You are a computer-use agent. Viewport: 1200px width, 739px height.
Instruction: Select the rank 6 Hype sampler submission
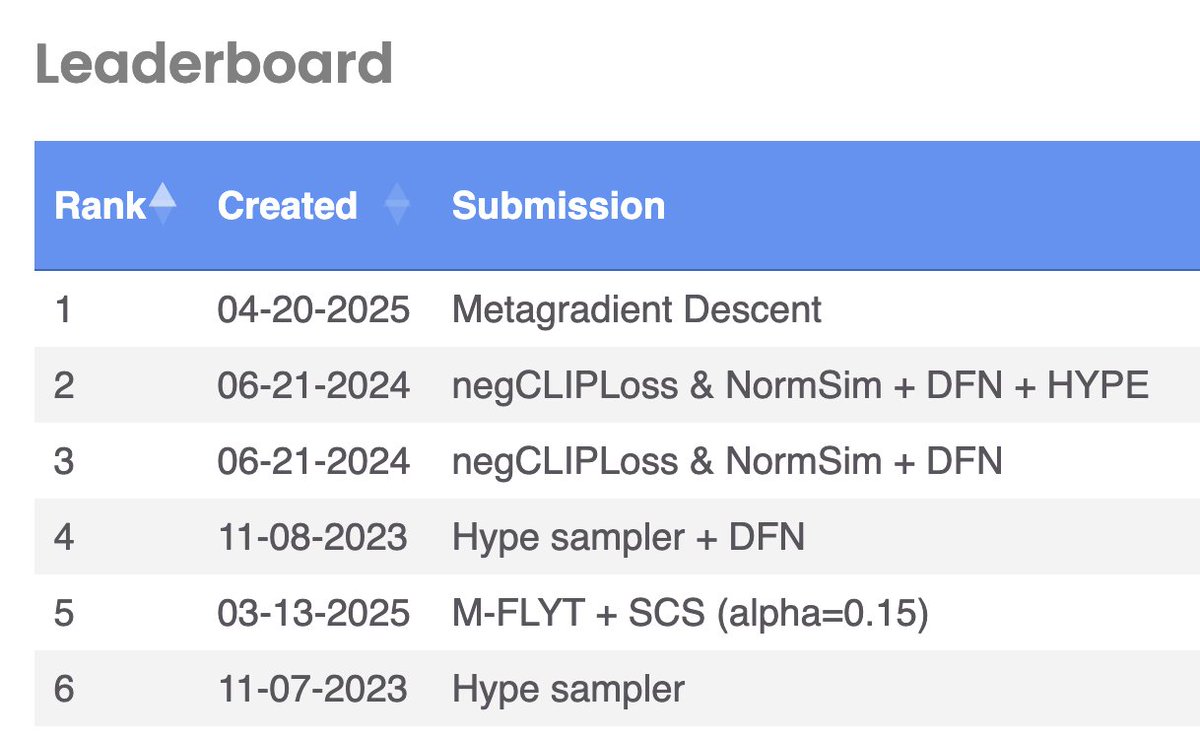click(568, 690)
